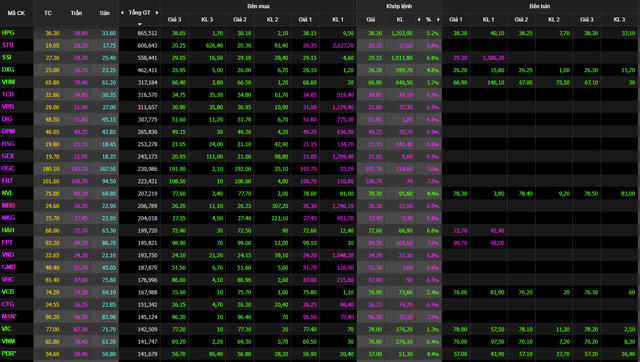Open VIC stock ticker

(x=7, y=329)
